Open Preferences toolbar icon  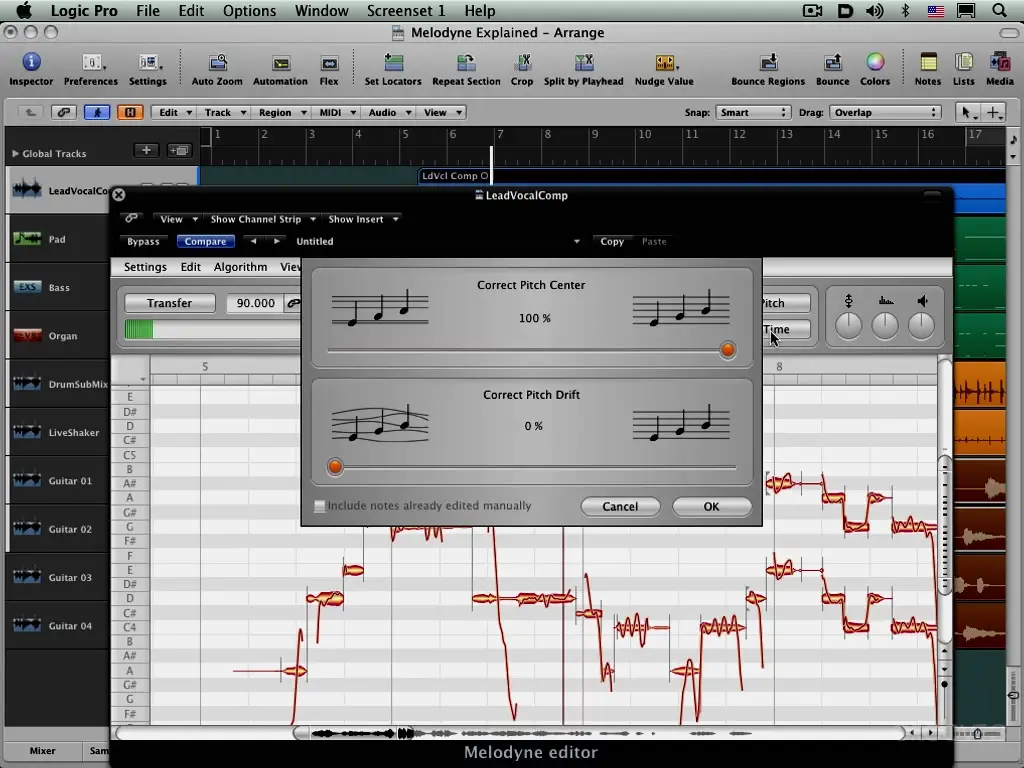(91, 62)
